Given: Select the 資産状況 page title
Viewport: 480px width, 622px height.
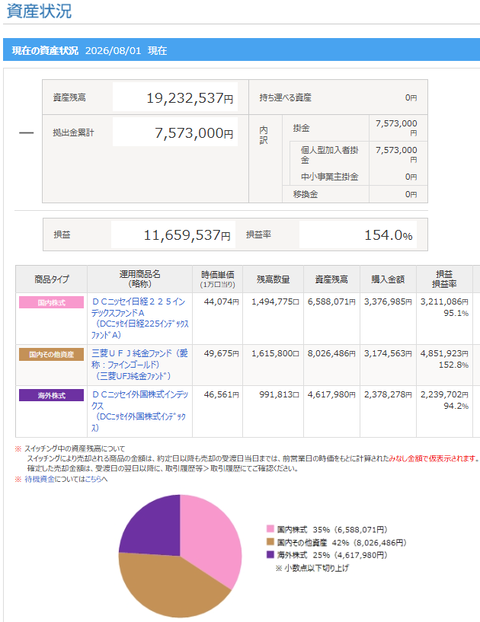Looking at the screenshot, I should click(x=39, y=11).
